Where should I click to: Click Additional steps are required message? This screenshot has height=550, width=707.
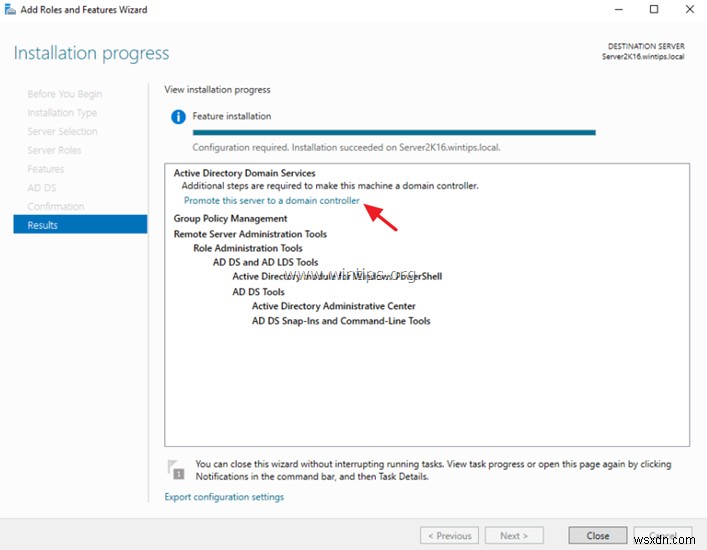tap(330, 186)
